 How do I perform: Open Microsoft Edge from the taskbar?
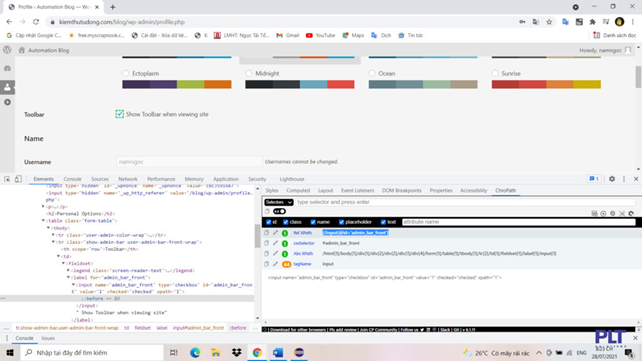pos(195,352)
